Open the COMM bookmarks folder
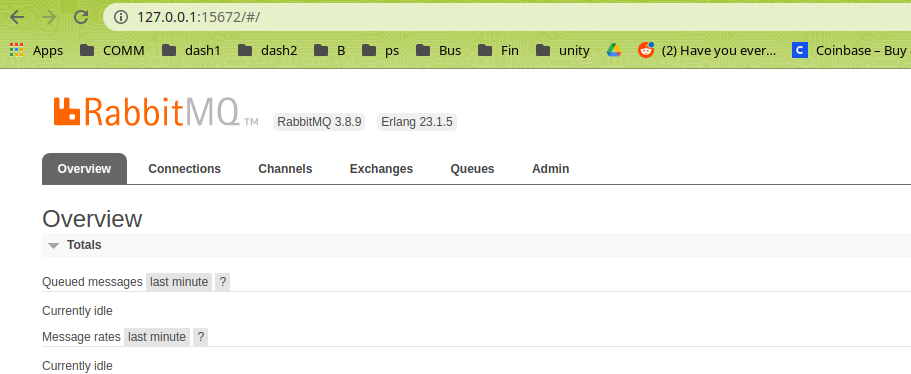 [x=112, y=51]
